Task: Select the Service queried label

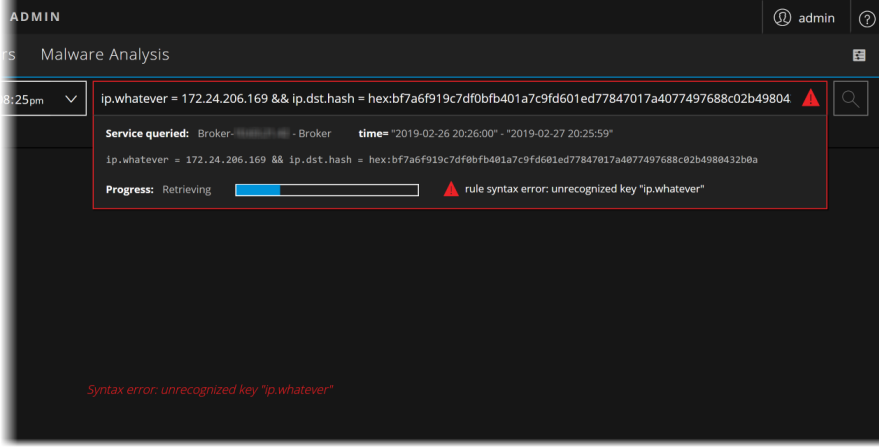Action: (x=147, y=133)
